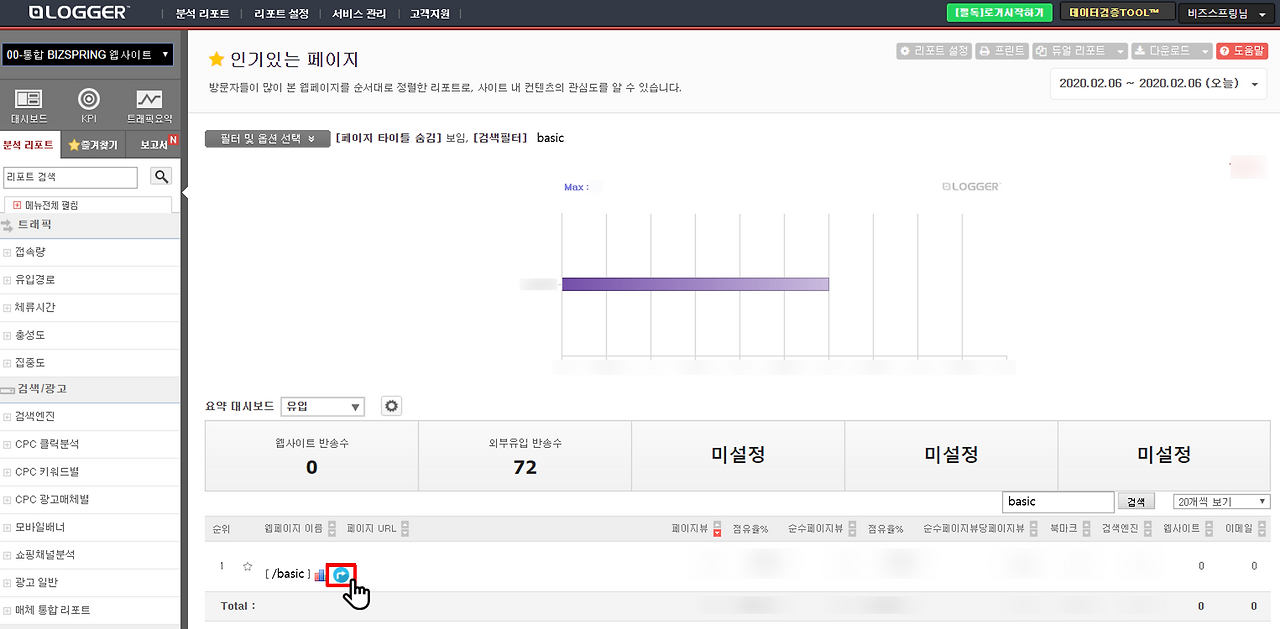Expand all menus with 메뉴전체 펼침
Screen dimensions: 1280x629
45,205
